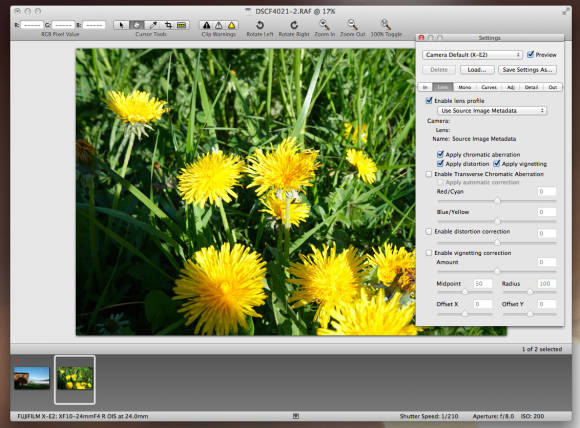Toggle the solid black clip warning
Viewport: 580px width, 428px height.
(x=206, y=25)
